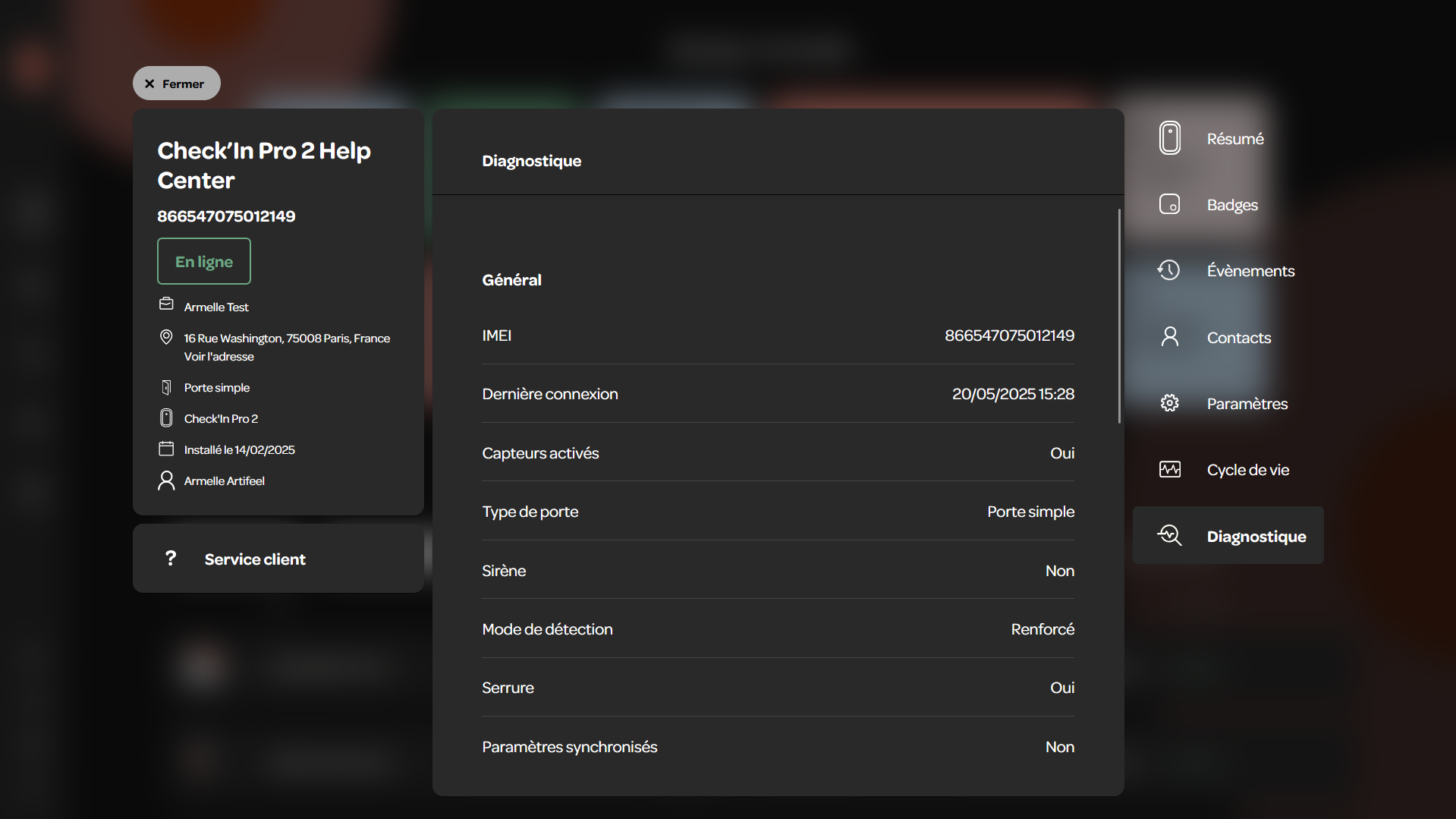Click the calendar icon next to install date
This screenshot has height=819, width=1456.
point(166,449)
